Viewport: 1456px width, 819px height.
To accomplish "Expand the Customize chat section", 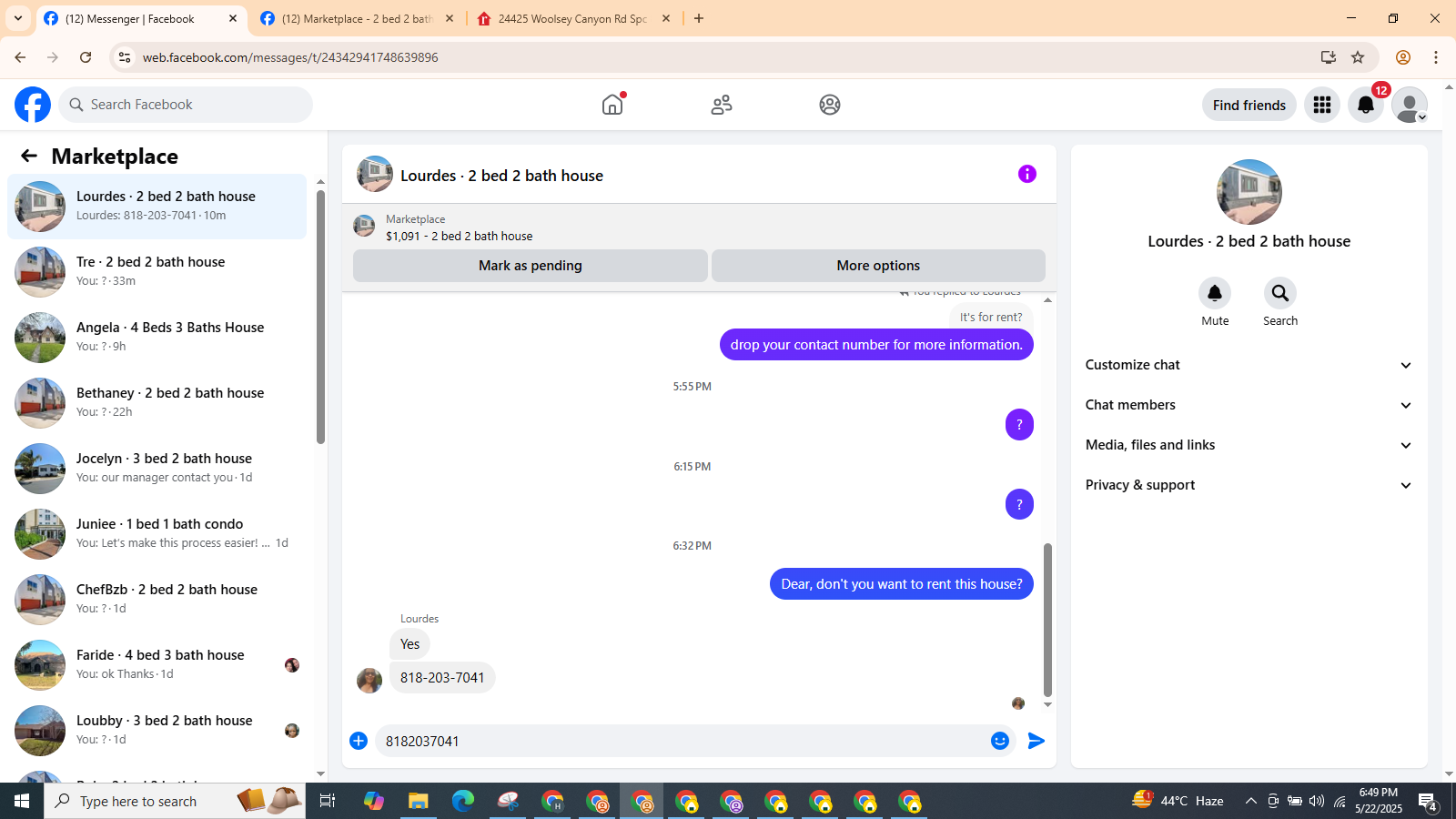I will [1249, 365].
